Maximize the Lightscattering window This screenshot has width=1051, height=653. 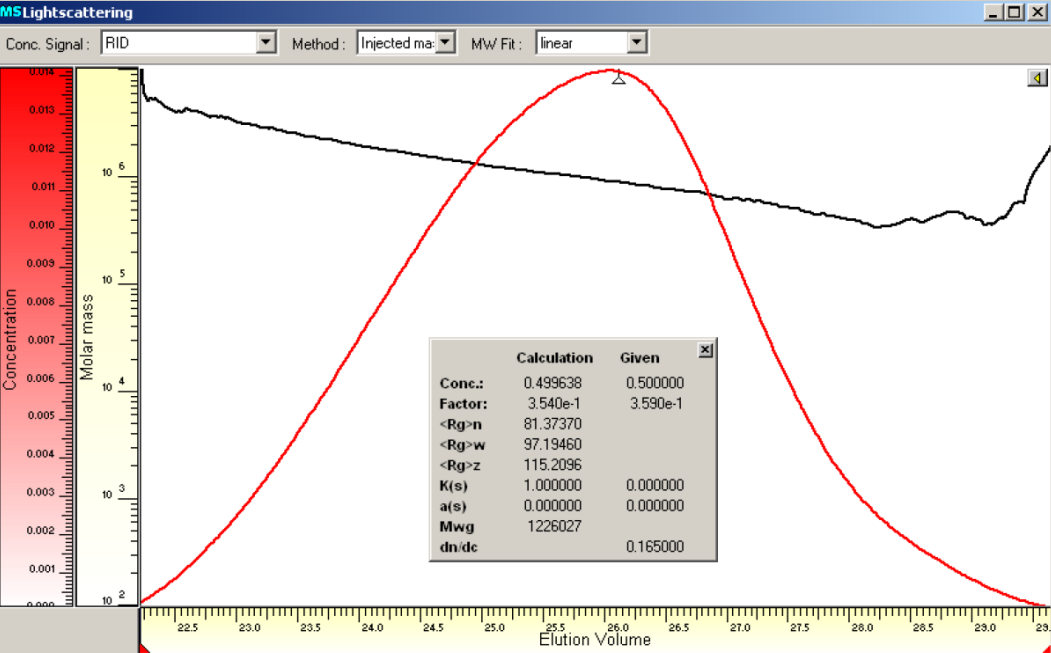[1014, 12]
